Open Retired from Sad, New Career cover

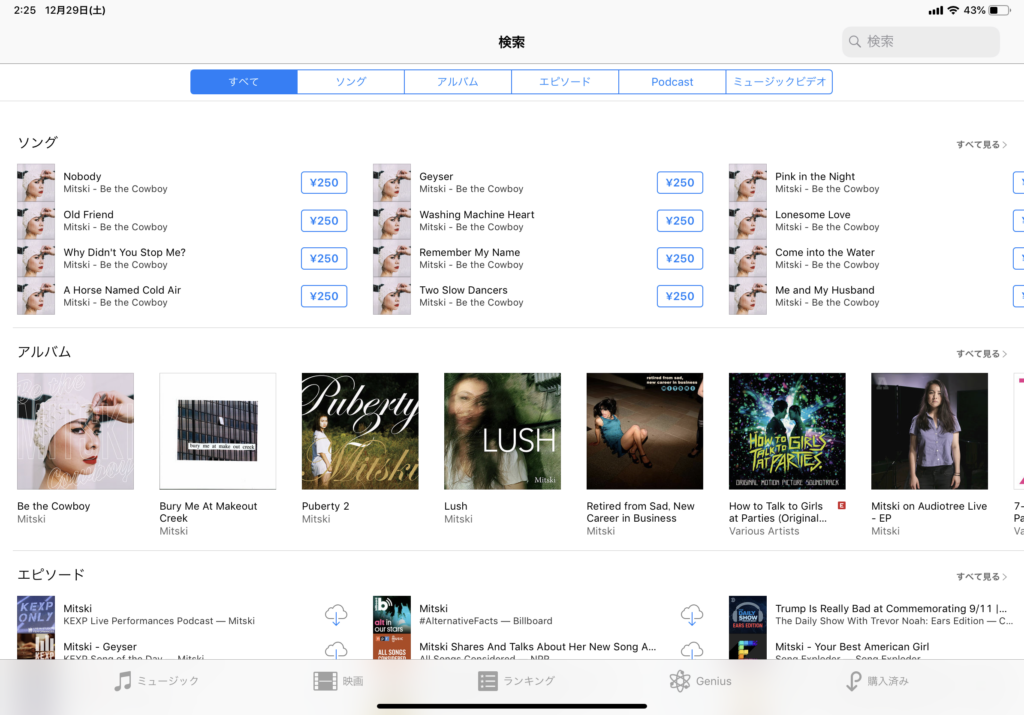click(645, 431)
